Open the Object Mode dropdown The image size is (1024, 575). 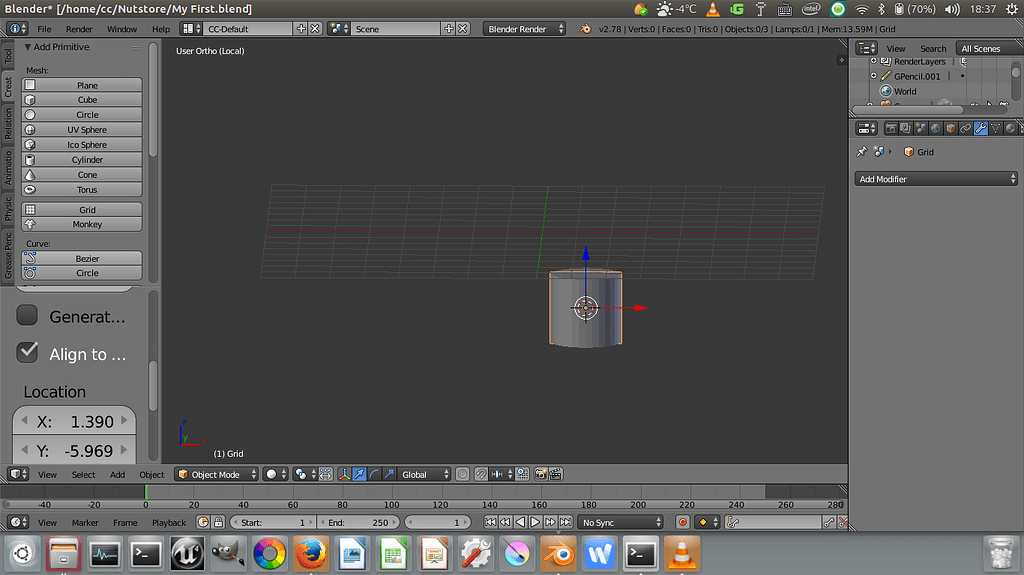pyautogui.click(x=217, y=474)
